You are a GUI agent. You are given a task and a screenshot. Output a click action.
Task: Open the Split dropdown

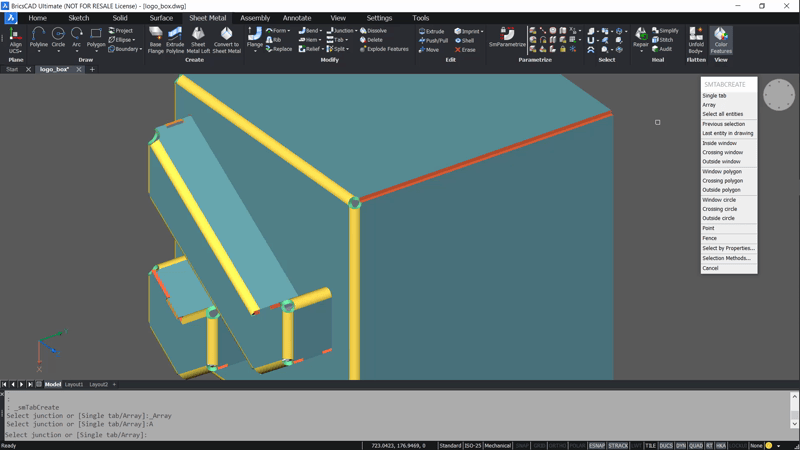pyautogui.click(x=348, y=49)
